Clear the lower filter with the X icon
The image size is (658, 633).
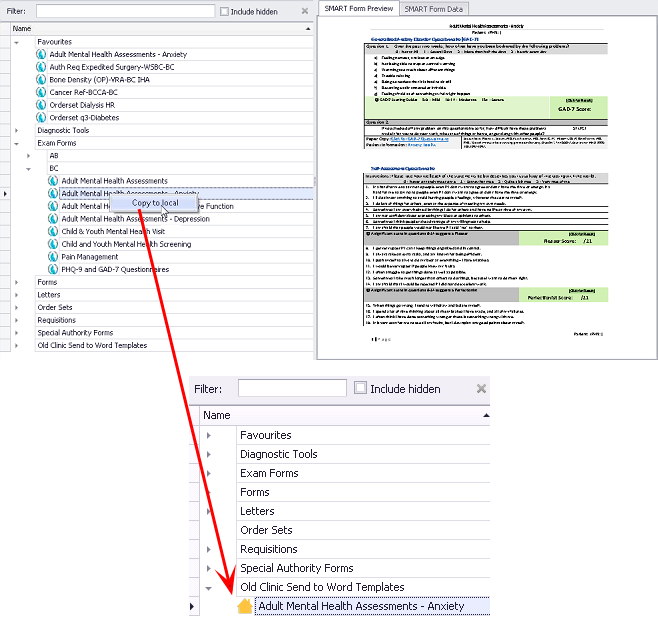coord(481,388)
